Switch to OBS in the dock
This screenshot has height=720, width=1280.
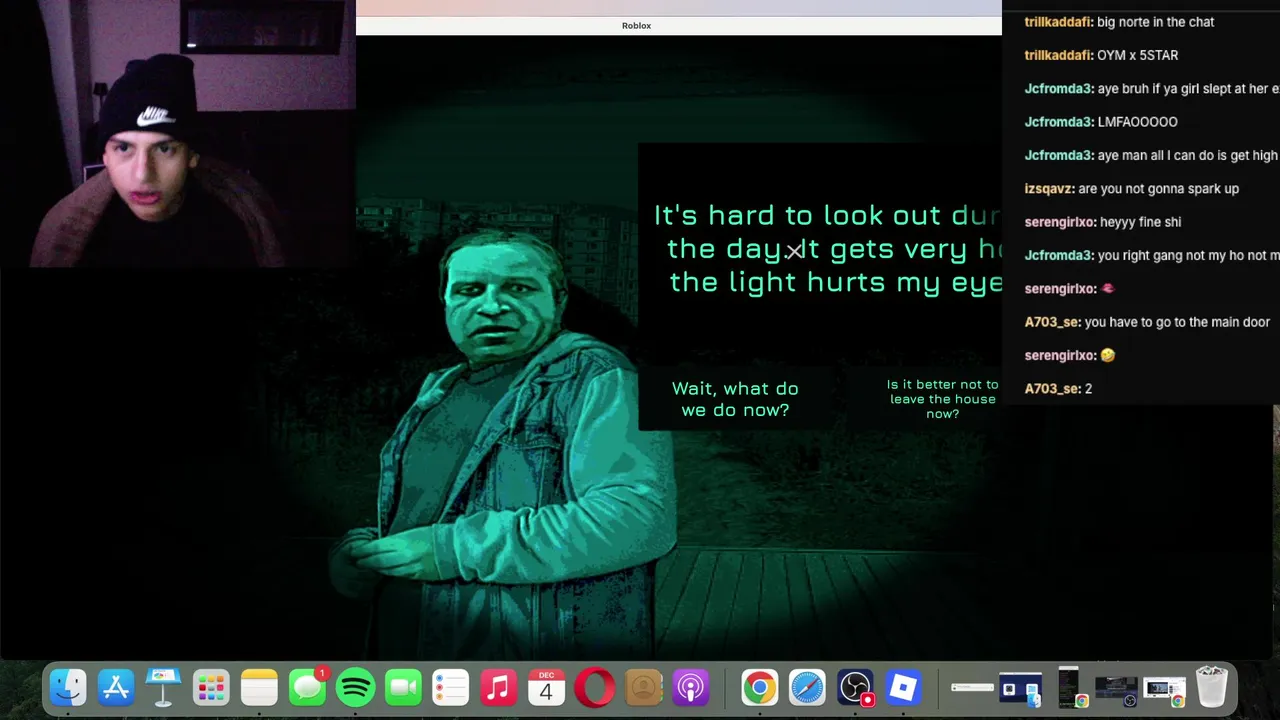click(856, 688)
